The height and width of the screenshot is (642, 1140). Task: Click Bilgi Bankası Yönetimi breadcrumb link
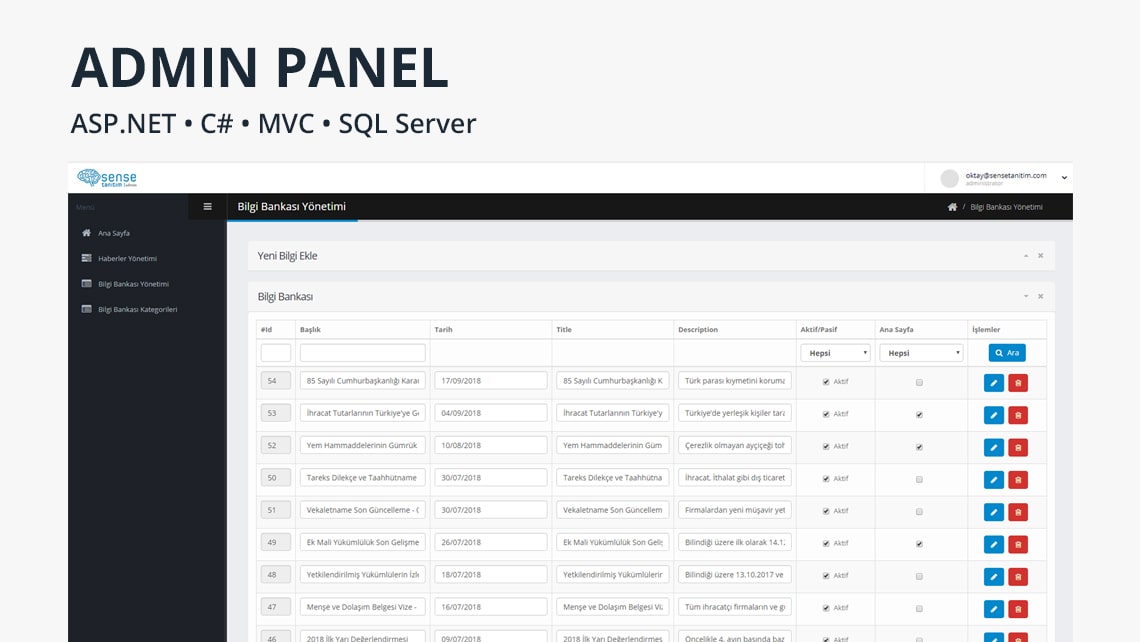(x=1006, y=207)
